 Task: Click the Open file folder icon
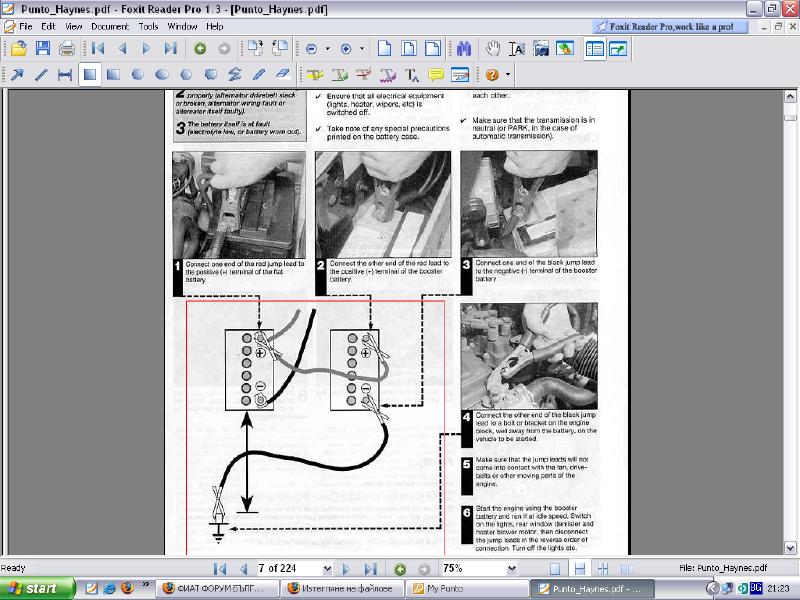click(x=18, y=48)
